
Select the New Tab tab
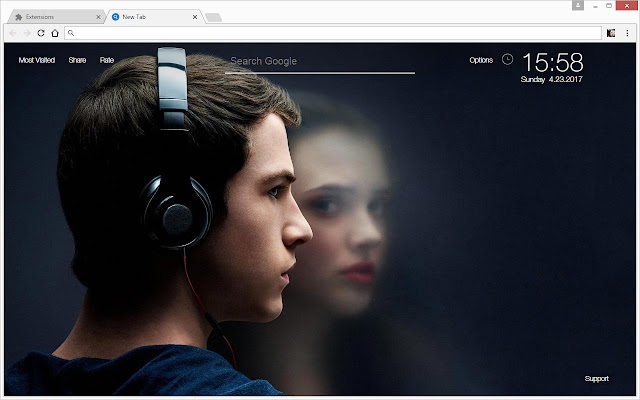point(155,17)
